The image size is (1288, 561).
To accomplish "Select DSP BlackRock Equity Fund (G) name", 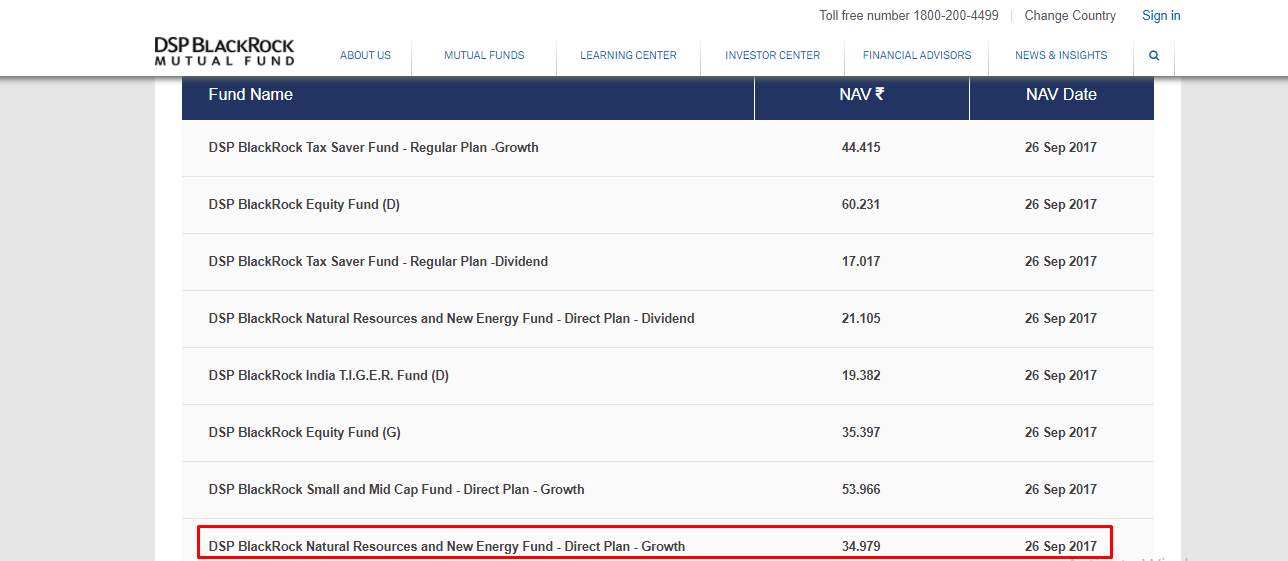I will coord(305,433).
